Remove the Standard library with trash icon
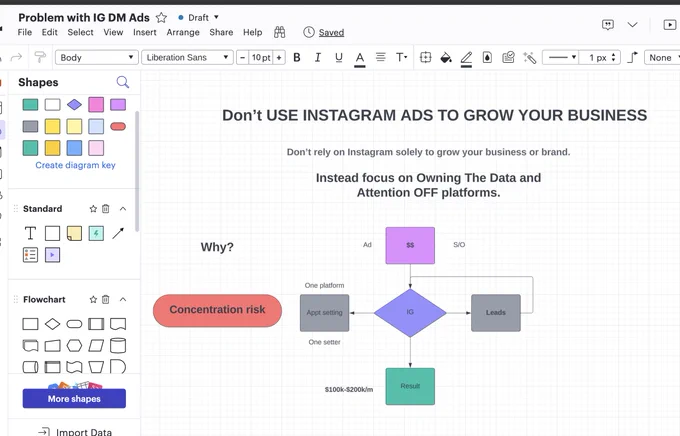Screen dimensions: 680x436 105,209
